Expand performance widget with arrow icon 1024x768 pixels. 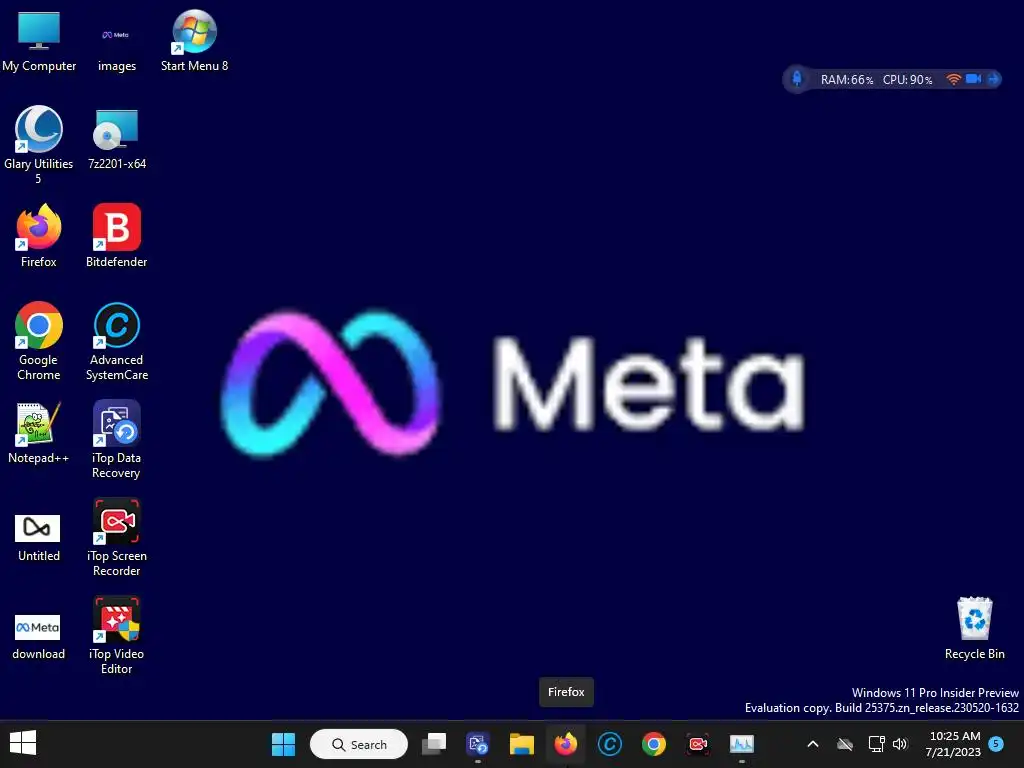(x=993, y=79)
